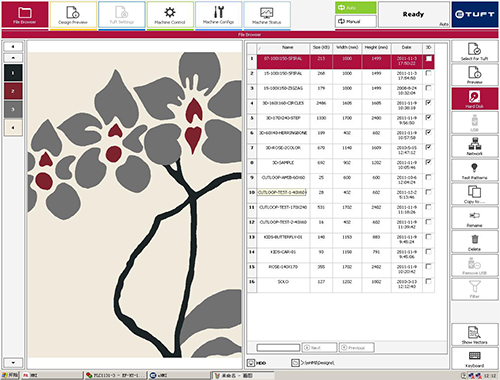The image size is (500, 380).
Task: Uncheck 3D for 3D-160X160-CIRCLES row
Action: pyautogui.click(x=429, y=103)
